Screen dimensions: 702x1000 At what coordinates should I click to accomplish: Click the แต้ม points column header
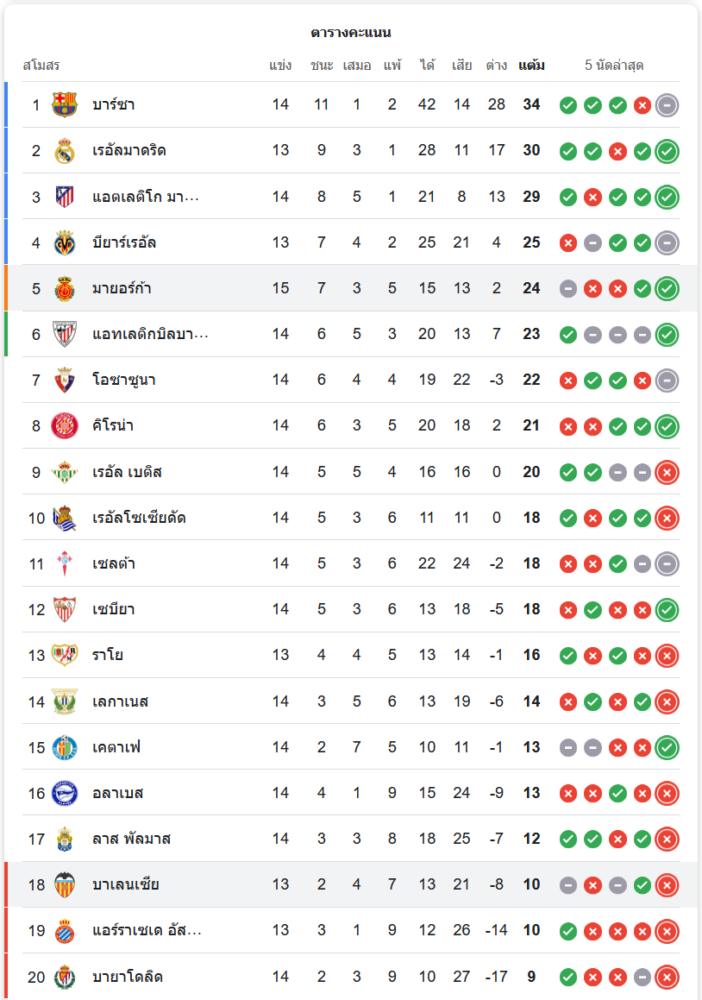click(x=531, y=66)
